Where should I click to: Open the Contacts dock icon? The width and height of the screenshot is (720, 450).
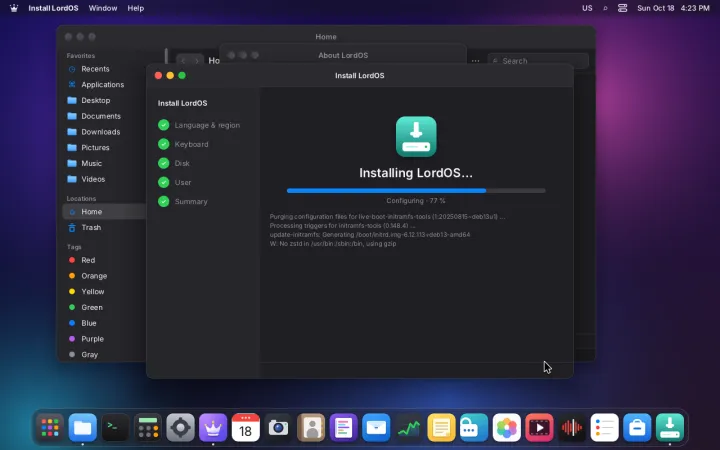(311, 428)
